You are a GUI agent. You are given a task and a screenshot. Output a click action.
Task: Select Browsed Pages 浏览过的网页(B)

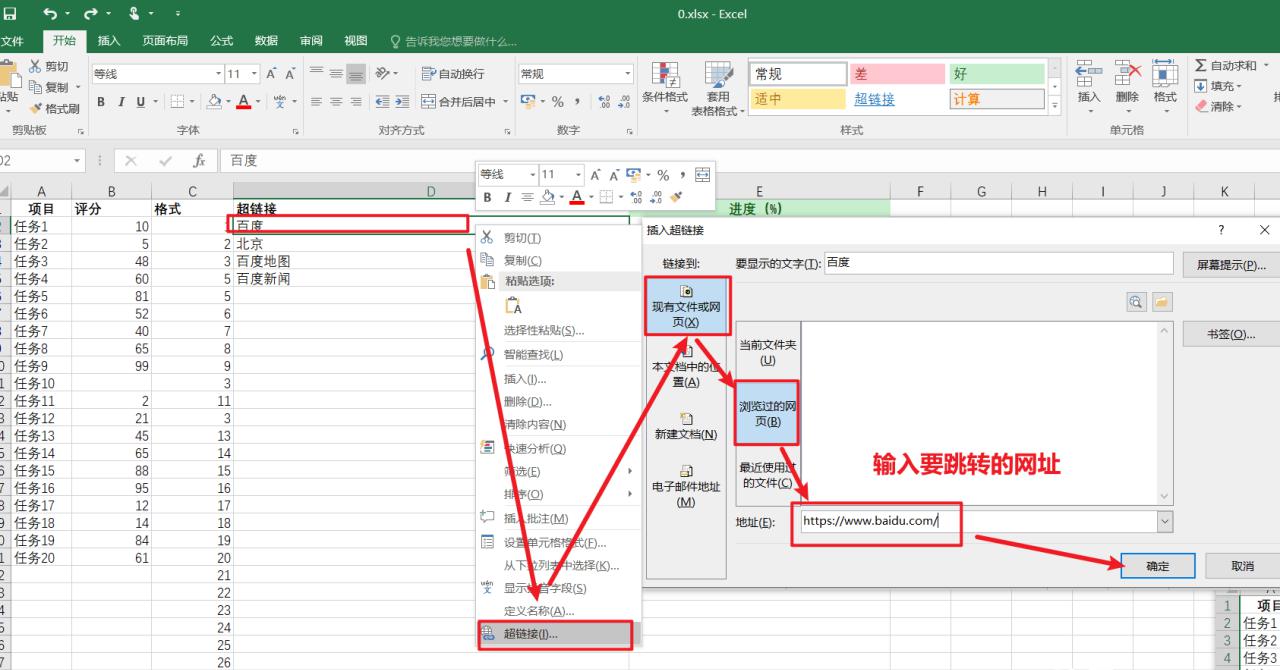tap(767, 413)
